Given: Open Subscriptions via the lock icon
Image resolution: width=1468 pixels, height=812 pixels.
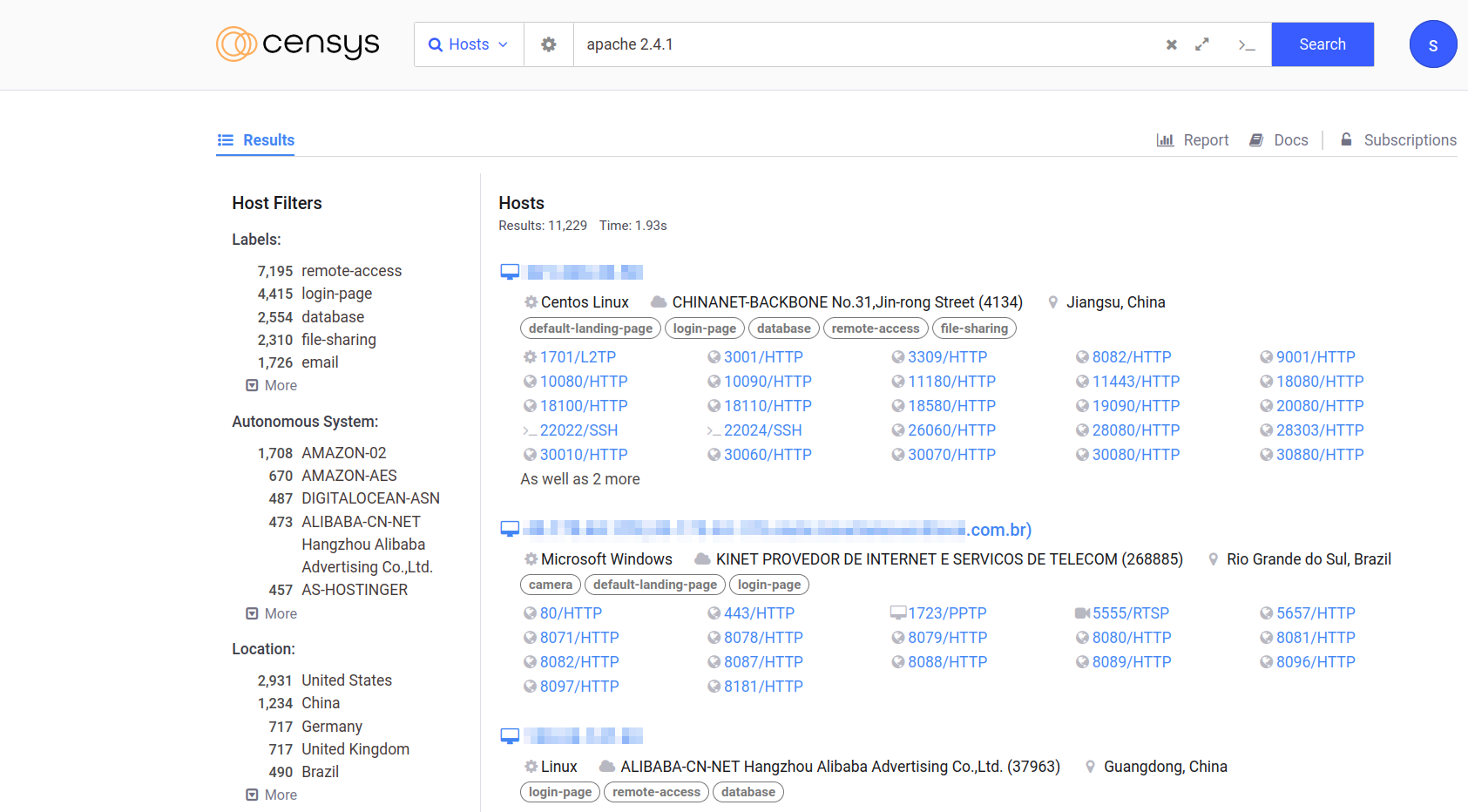Looking at the screenshot, I should tap(1346, 139).
